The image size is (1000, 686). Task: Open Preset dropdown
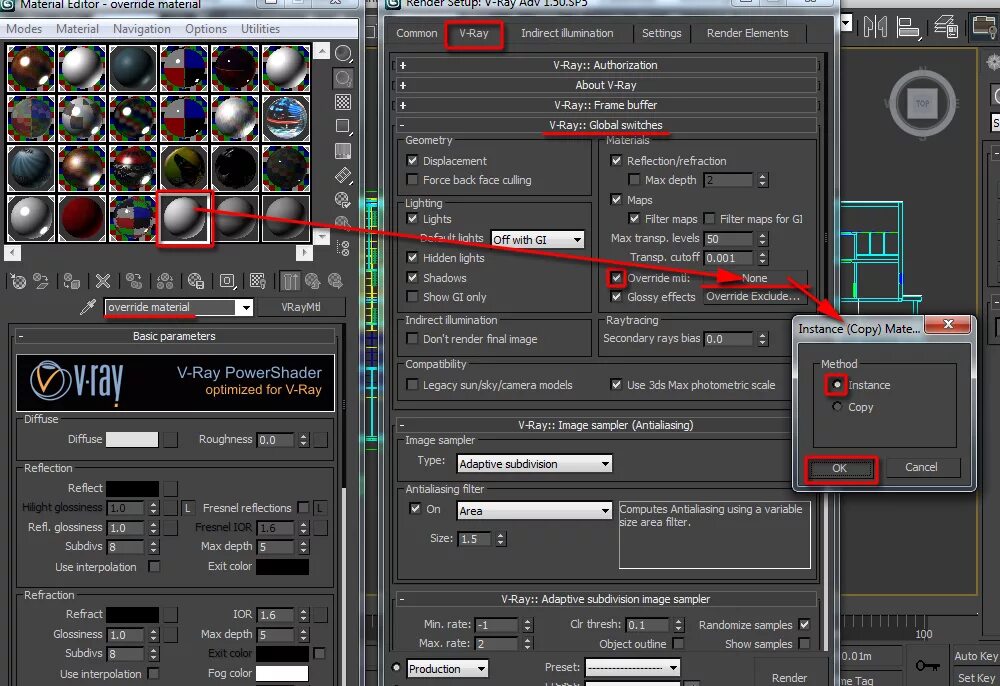[633, 668]
